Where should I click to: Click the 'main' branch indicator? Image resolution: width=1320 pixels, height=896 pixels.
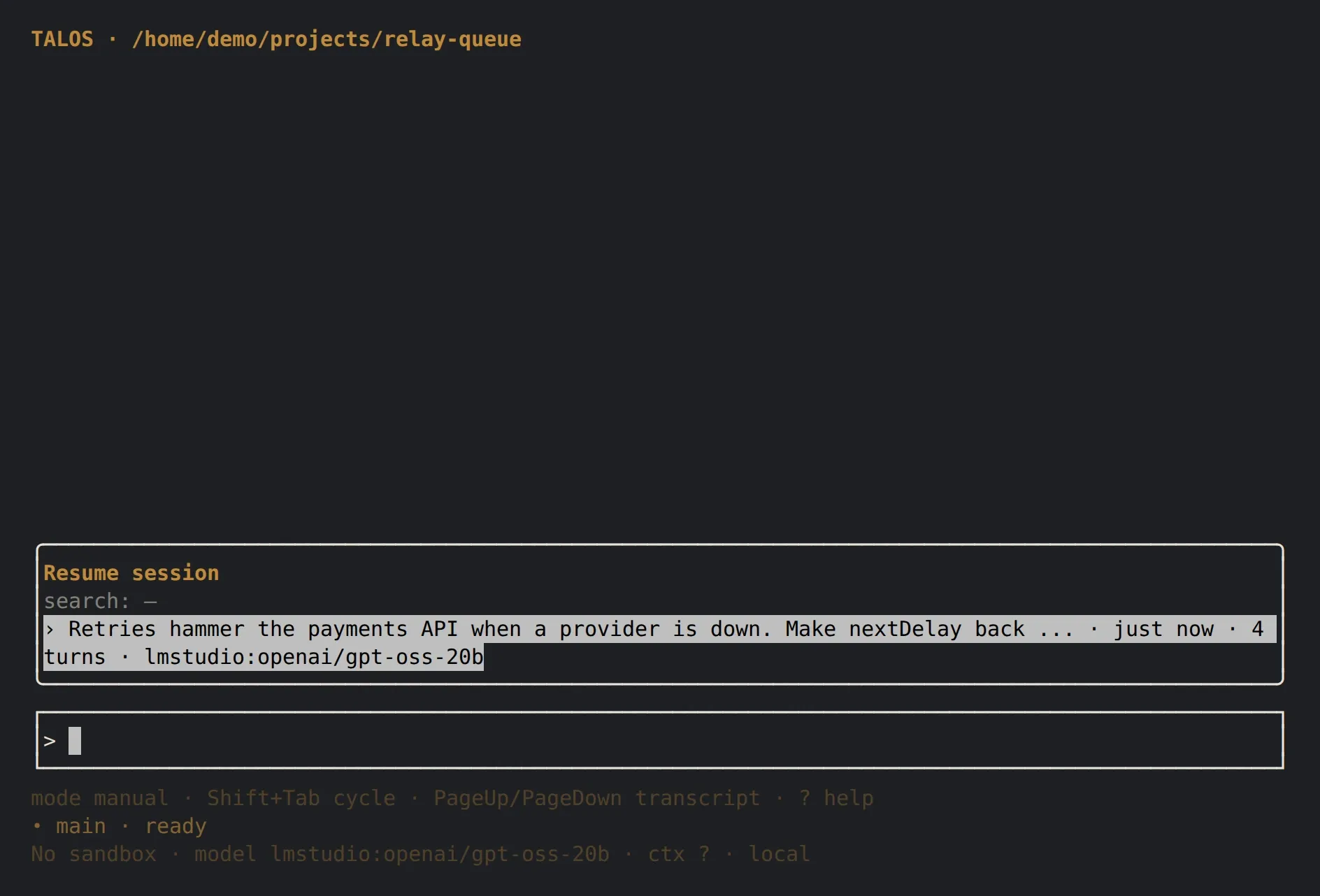click(80, 826)
